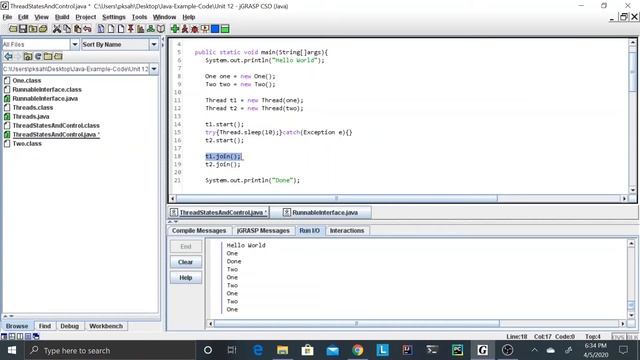Click the open book toolbar icon
The width and height of the screenshot is (640, 360).
(161, 29)
